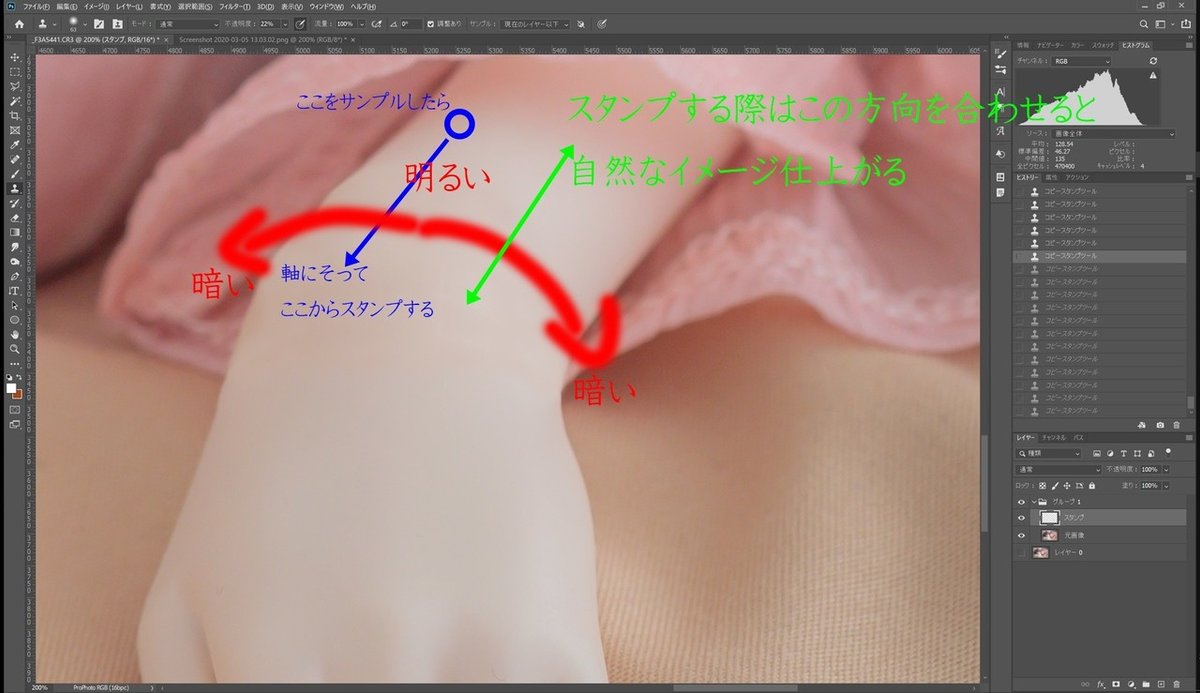
Task: Toggle pressure for opacity icon beside 22%
Action: point(300,23)
